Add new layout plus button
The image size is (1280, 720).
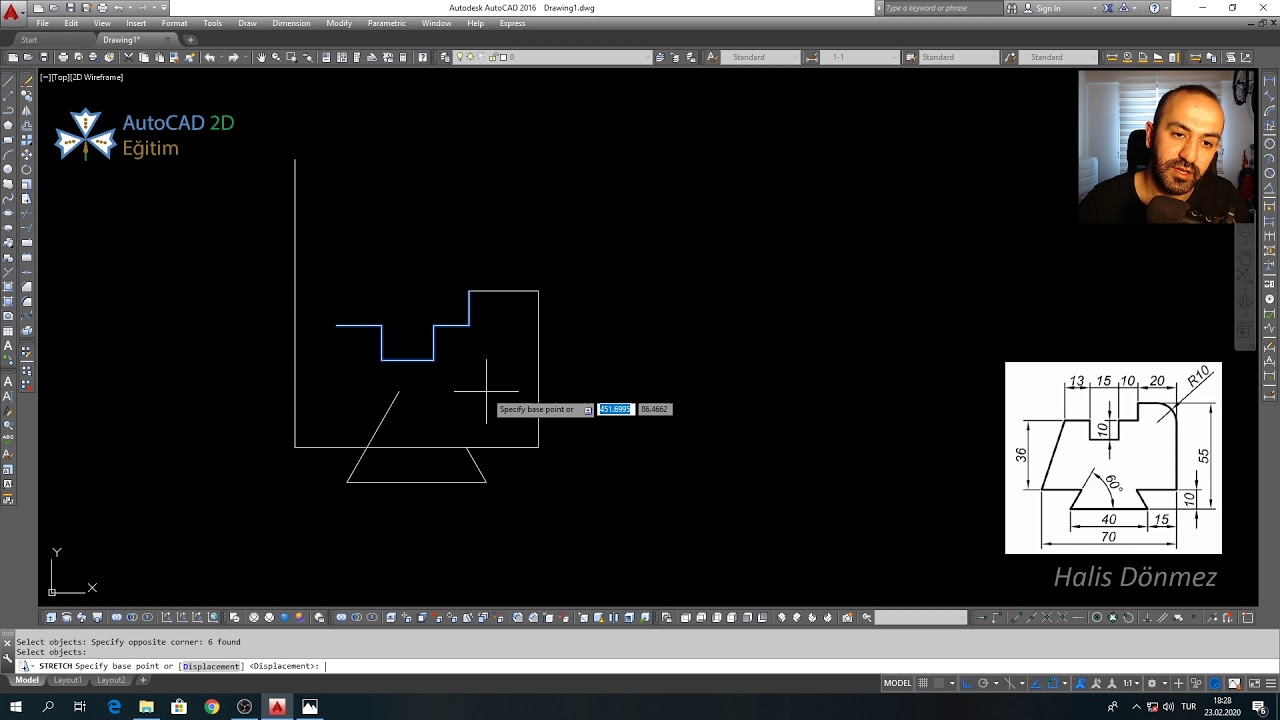[x=143, y=680]
